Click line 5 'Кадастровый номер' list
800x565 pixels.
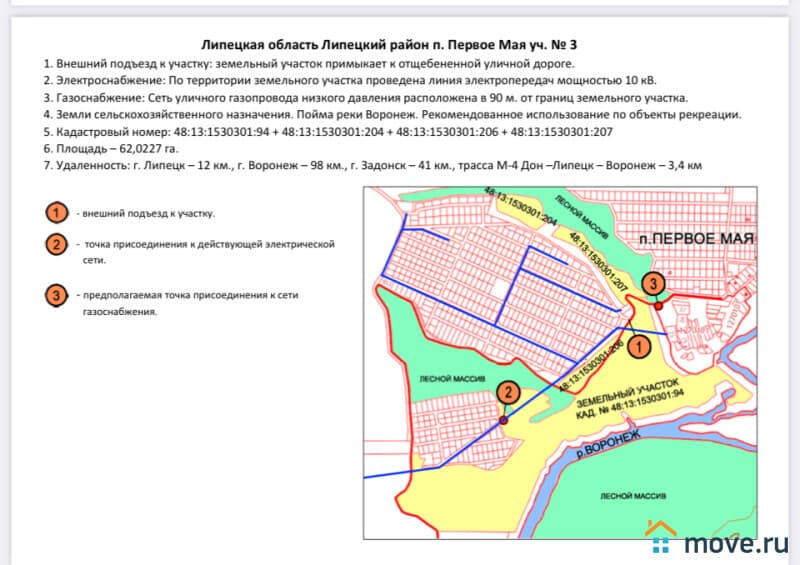click(x=328, y=132)
